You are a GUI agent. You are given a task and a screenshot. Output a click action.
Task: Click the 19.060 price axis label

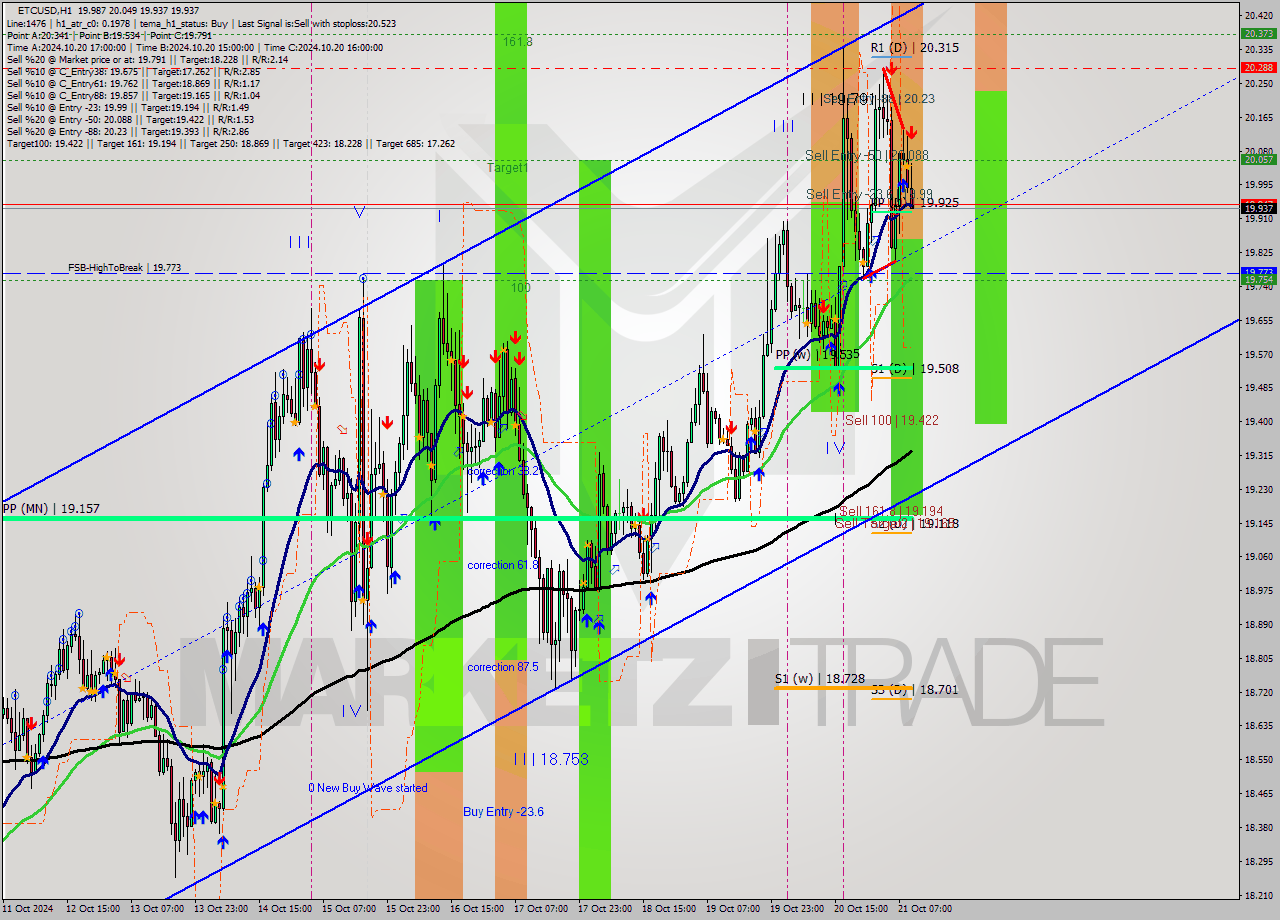pyautogui.click(x=1259, y=556)
